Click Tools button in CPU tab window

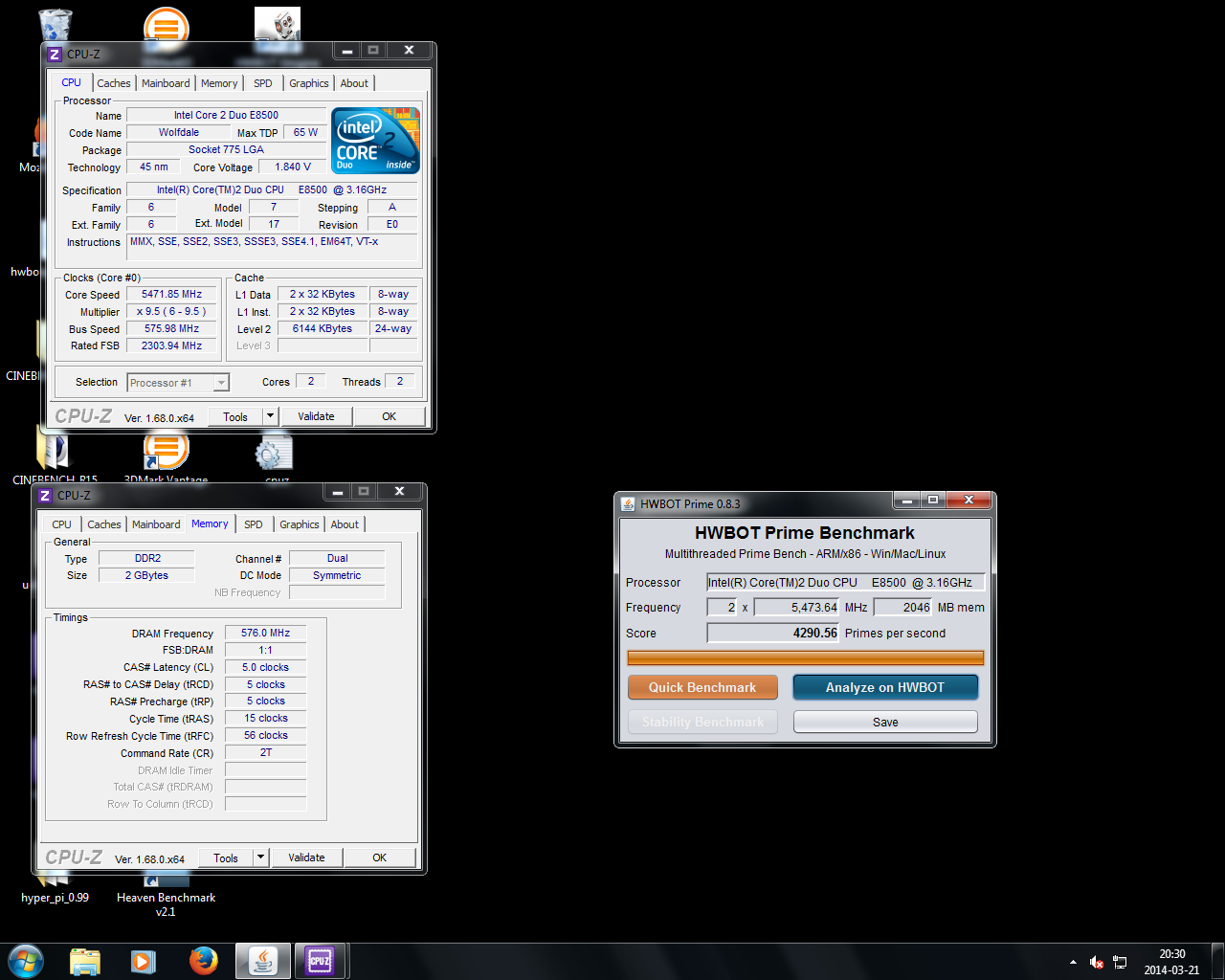[x=235, y=416]
